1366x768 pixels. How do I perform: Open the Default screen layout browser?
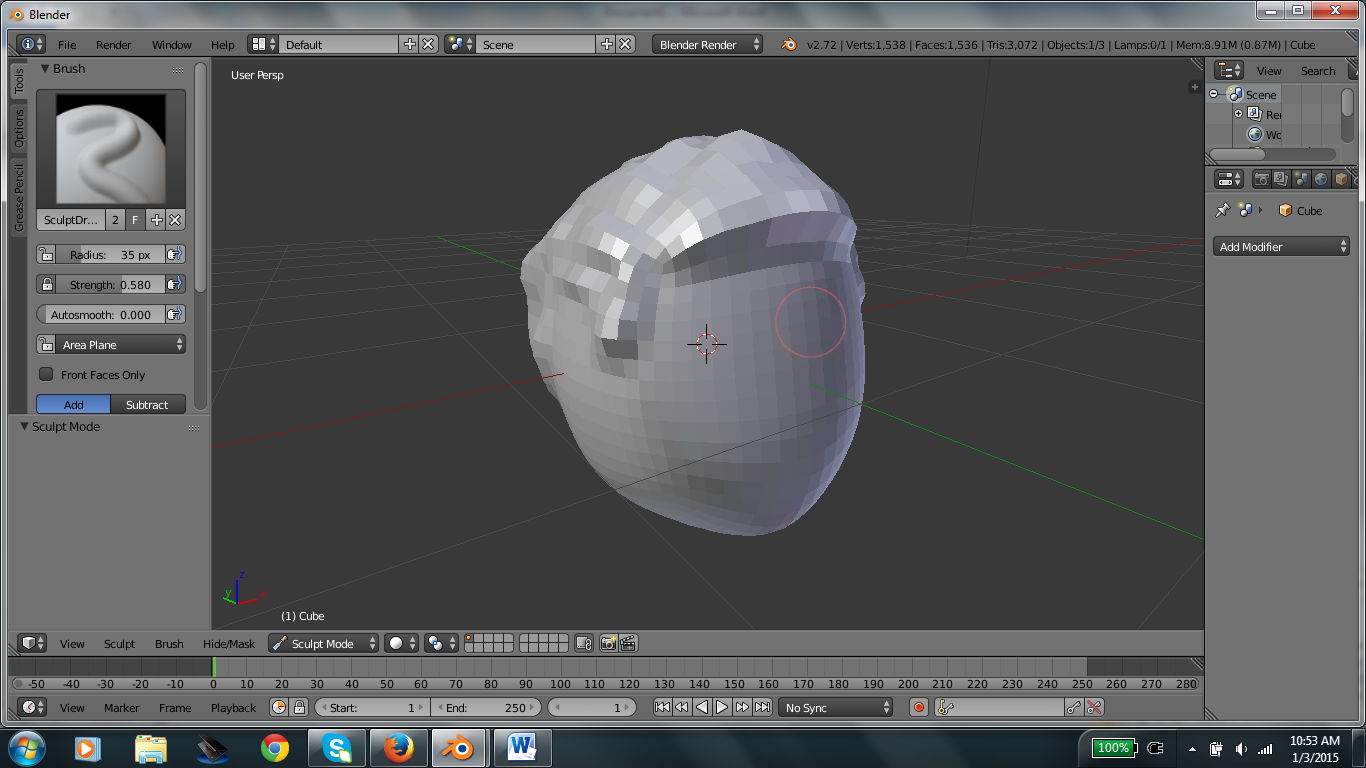(263, 44)
